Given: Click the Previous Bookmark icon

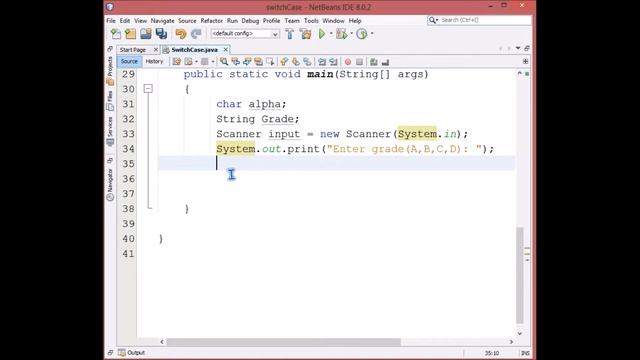Looking at the screenshot, I should pyautogui.click(x=284, y=62).
